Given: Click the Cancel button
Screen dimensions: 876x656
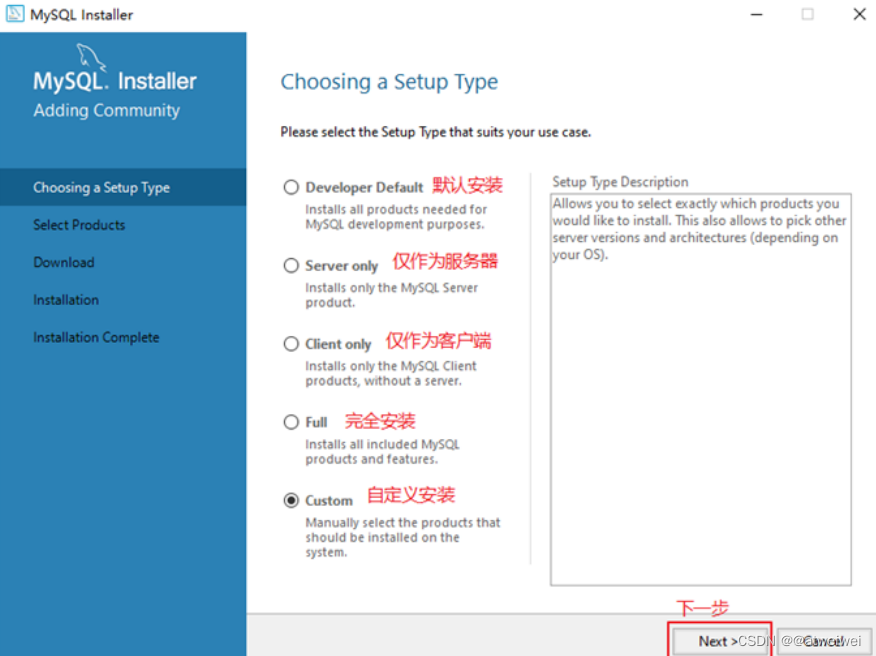Looking at the screenshot, I should [x=823, y=641].
